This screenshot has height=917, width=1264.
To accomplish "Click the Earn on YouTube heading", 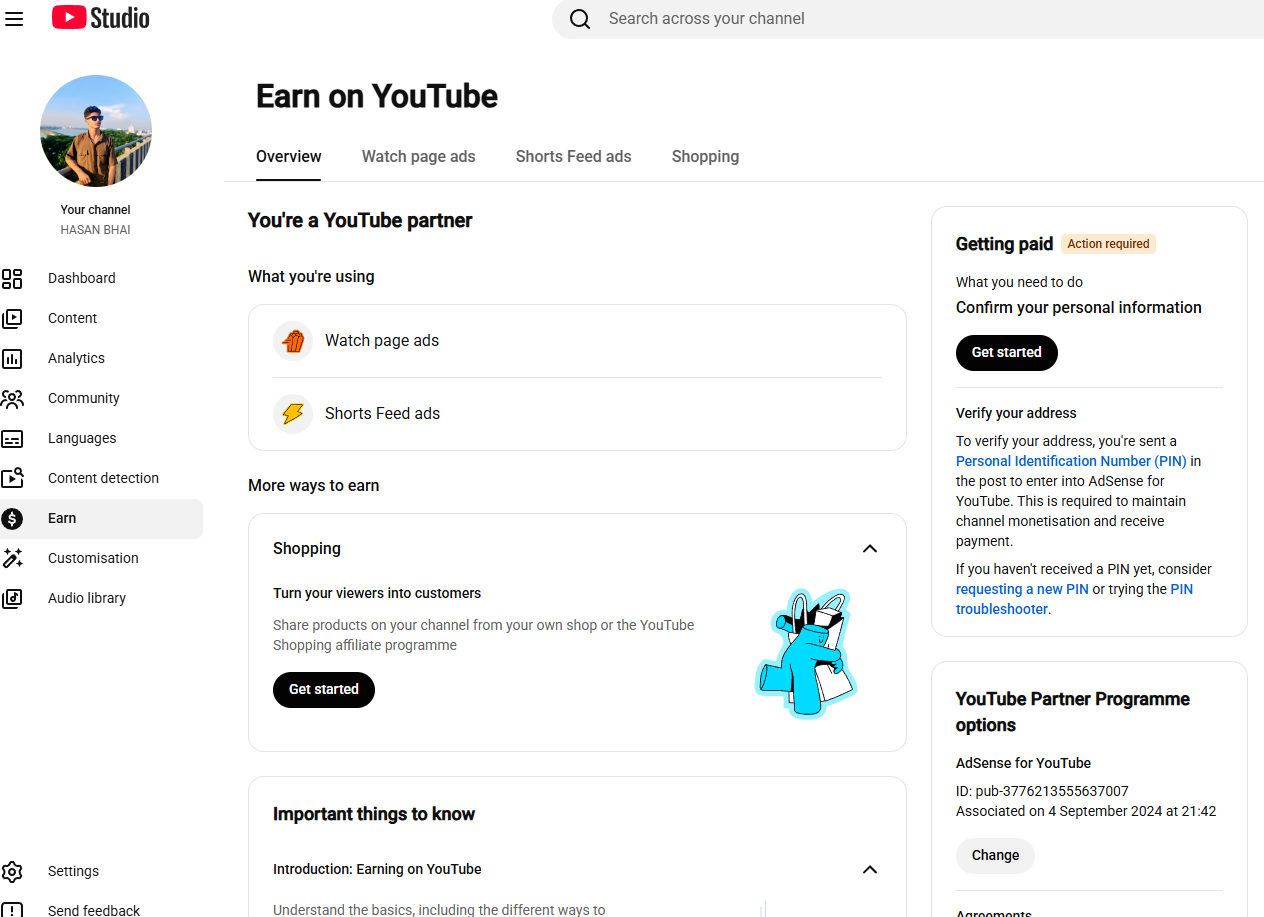I will tap(377, 96).
